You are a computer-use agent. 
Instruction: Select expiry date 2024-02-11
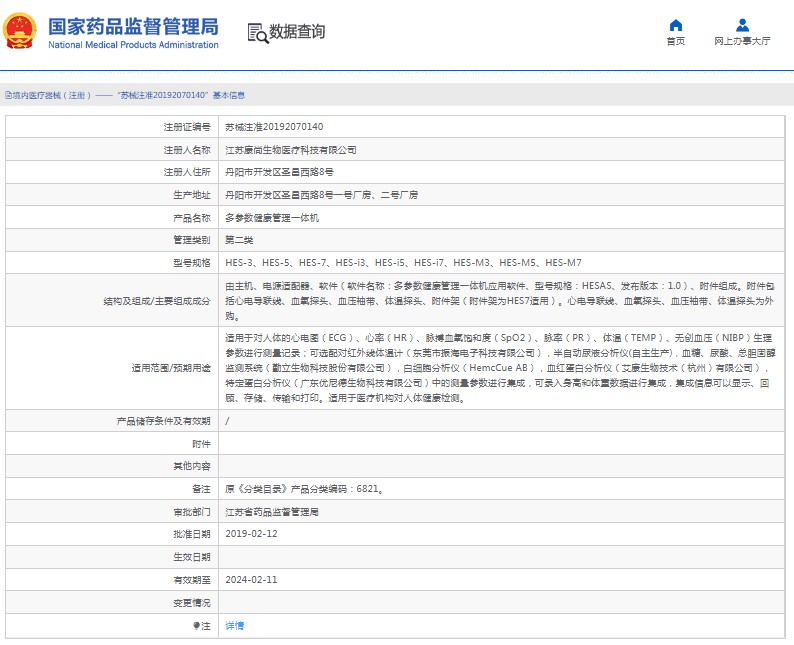pyautogui.click(x=251, y=580)
